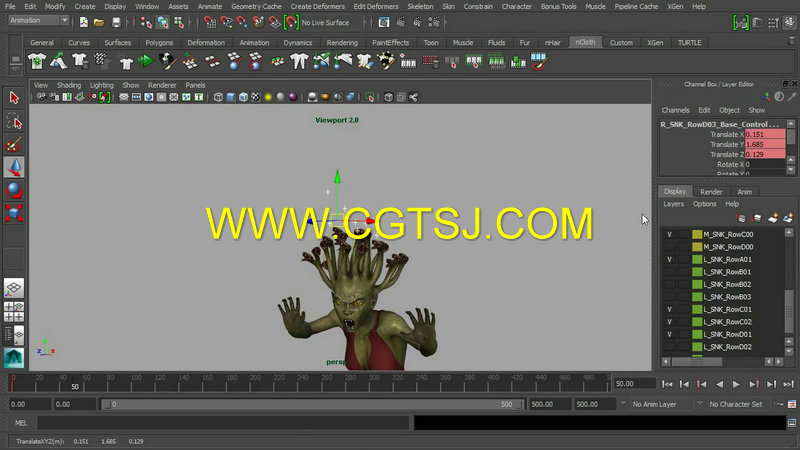Click the wireframe cube icon in viewport toolbar

[218, 97]
